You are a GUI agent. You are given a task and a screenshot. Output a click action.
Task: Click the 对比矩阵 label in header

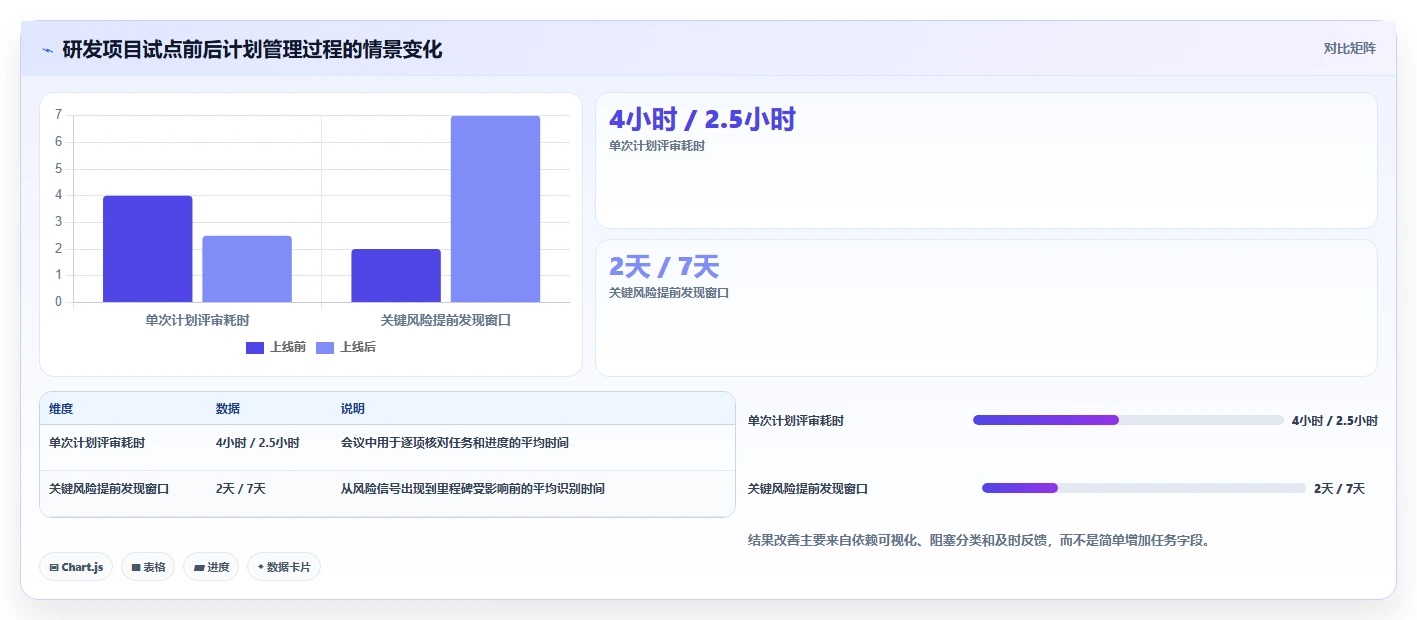click(x=1349, y=48)
